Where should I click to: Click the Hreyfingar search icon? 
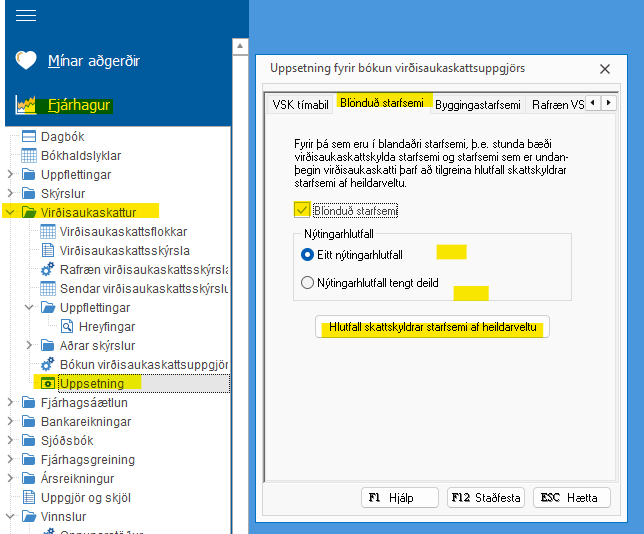click(67, 326)
